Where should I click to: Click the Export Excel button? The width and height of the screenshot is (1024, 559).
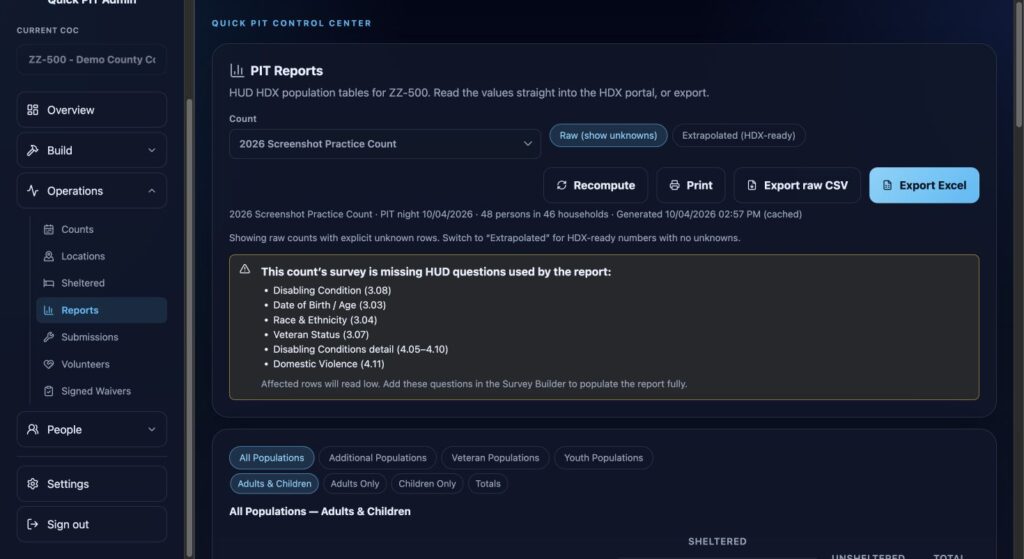coord(924,185)
